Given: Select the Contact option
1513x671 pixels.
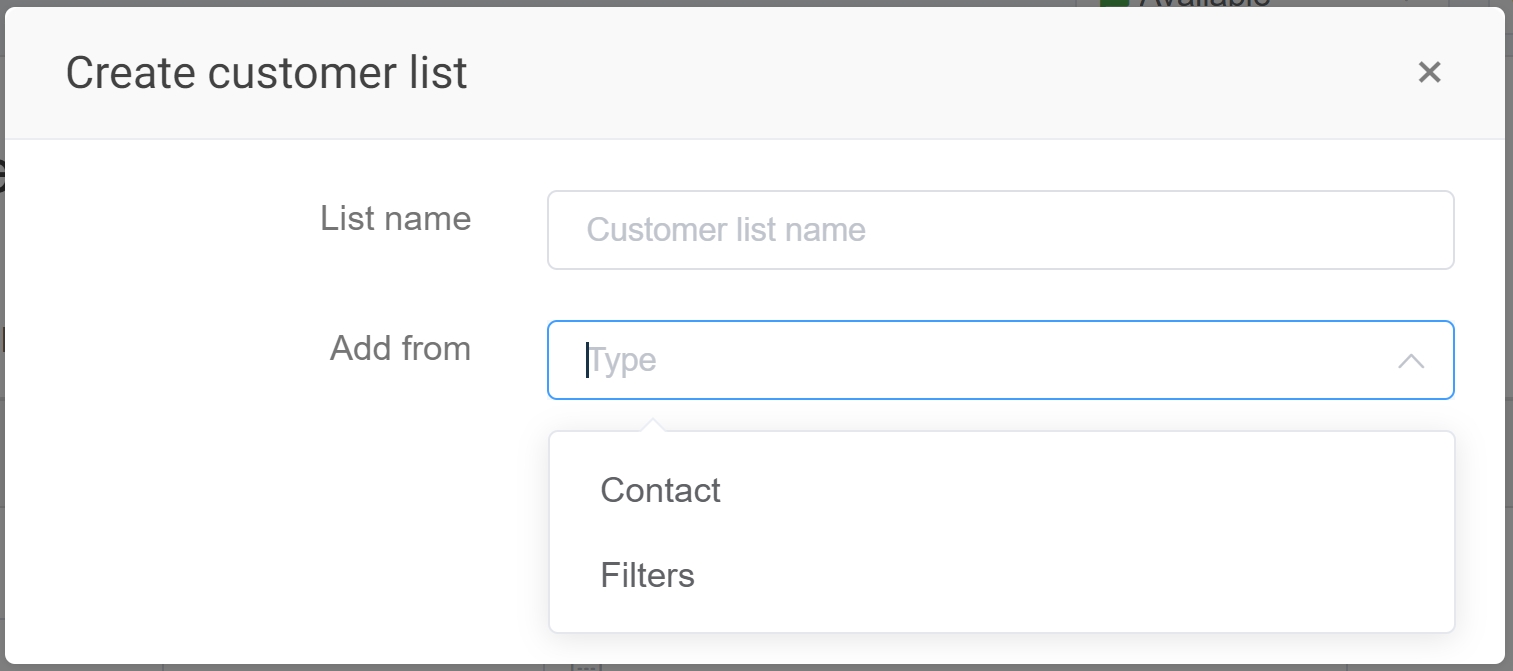Looking at the screenshot, I should click(660, 490).
